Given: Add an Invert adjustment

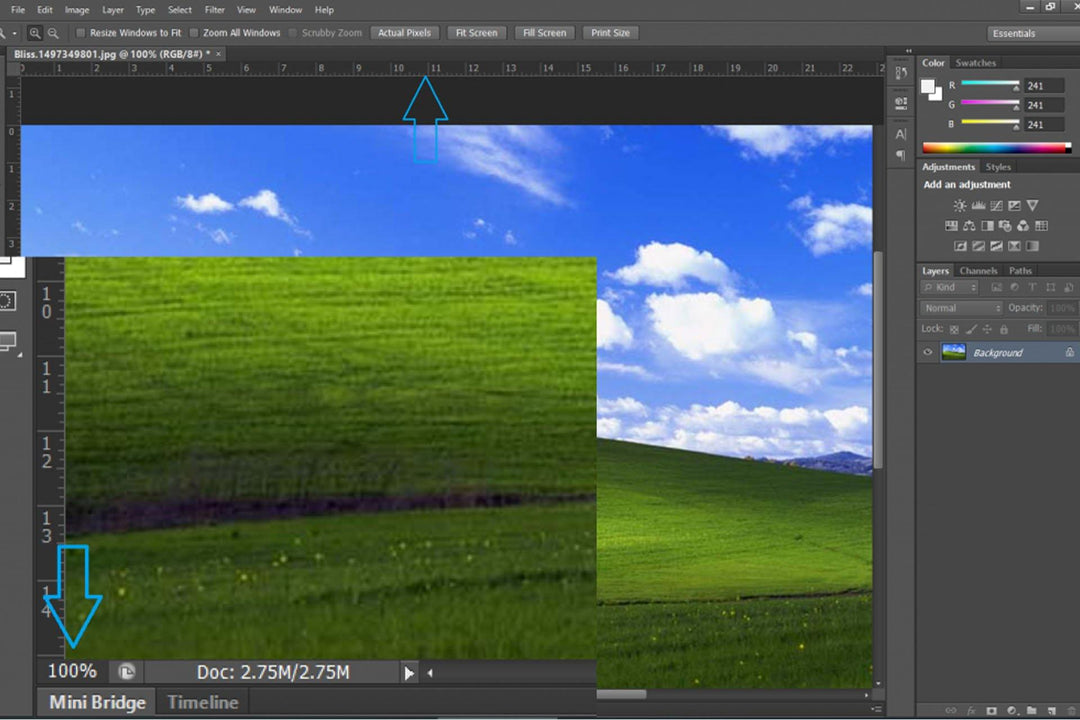Looking at the screenshot, I should click(x=960, y=246).
